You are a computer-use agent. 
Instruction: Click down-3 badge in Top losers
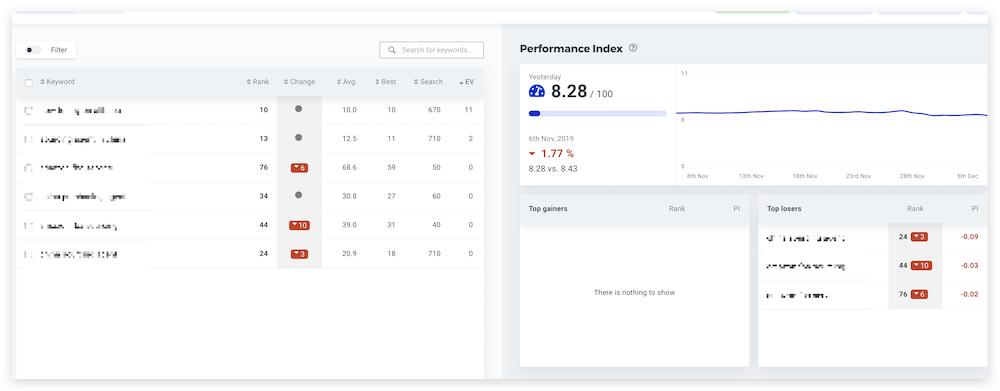point(919,237)
